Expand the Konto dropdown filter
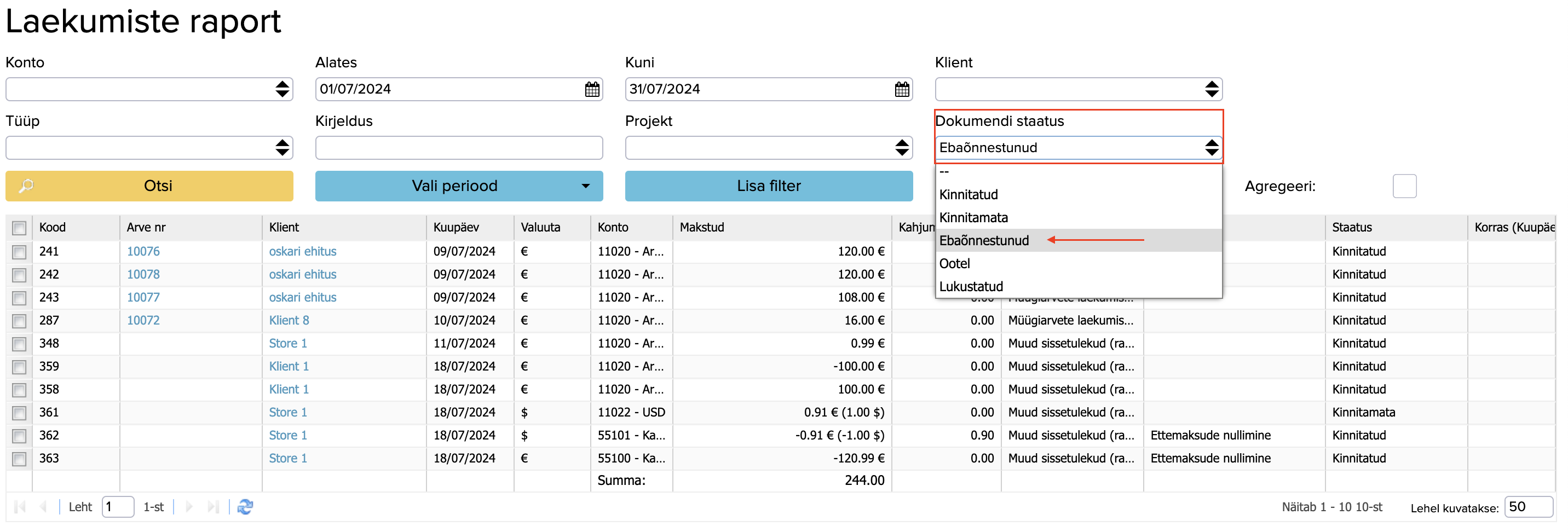 point(149,89)
